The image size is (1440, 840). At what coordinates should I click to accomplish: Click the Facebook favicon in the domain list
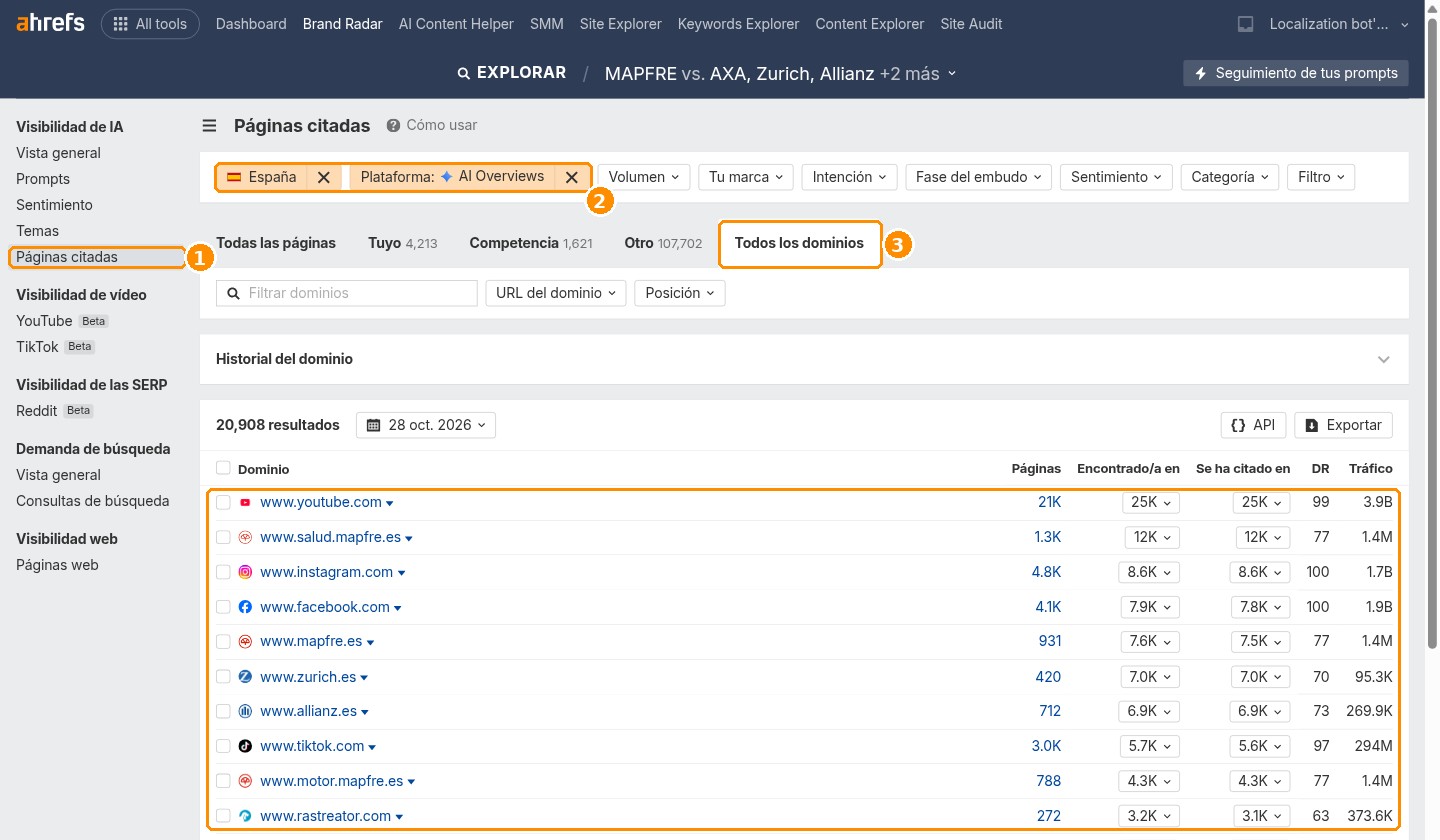(245, 607)
